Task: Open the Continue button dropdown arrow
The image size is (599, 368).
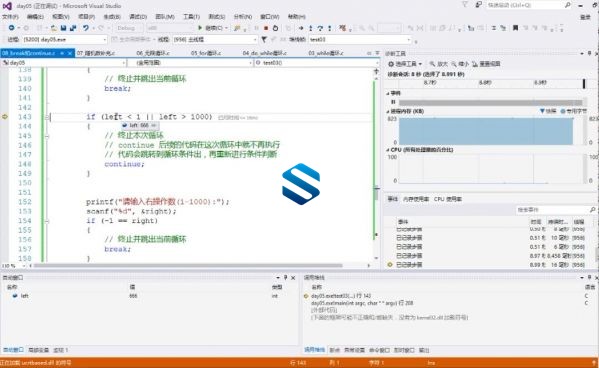Action: [x=226, y=28]
